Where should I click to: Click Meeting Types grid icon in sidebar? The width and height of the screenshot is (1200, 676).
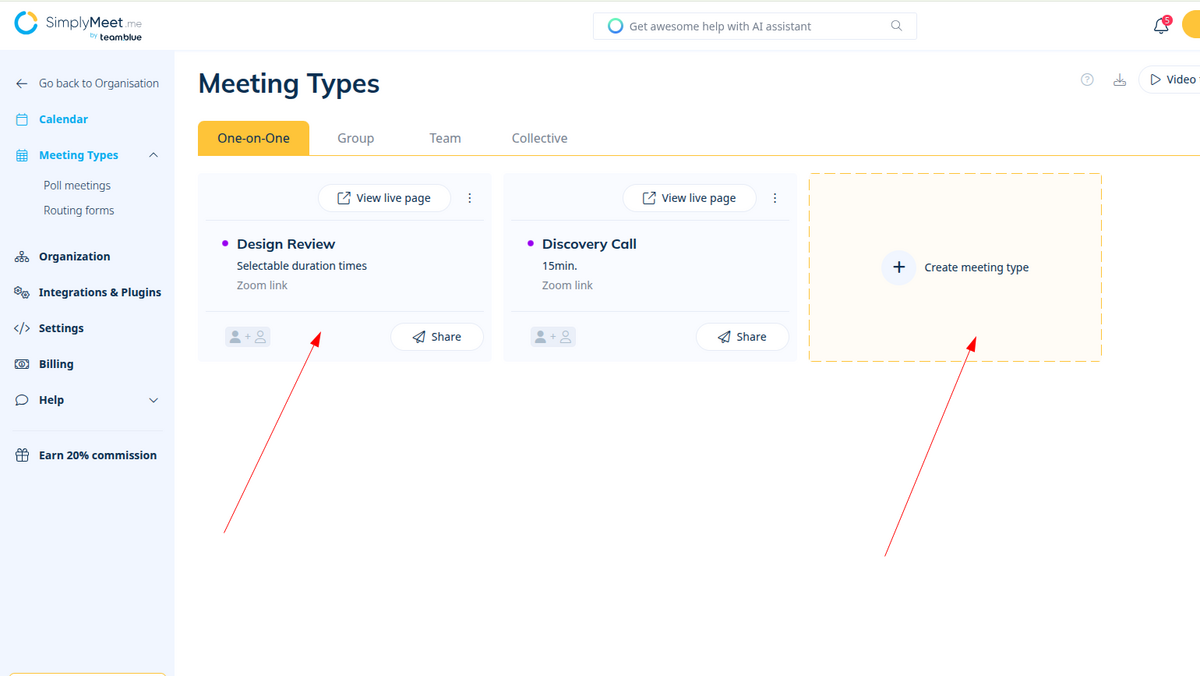[x=22, y=155]
